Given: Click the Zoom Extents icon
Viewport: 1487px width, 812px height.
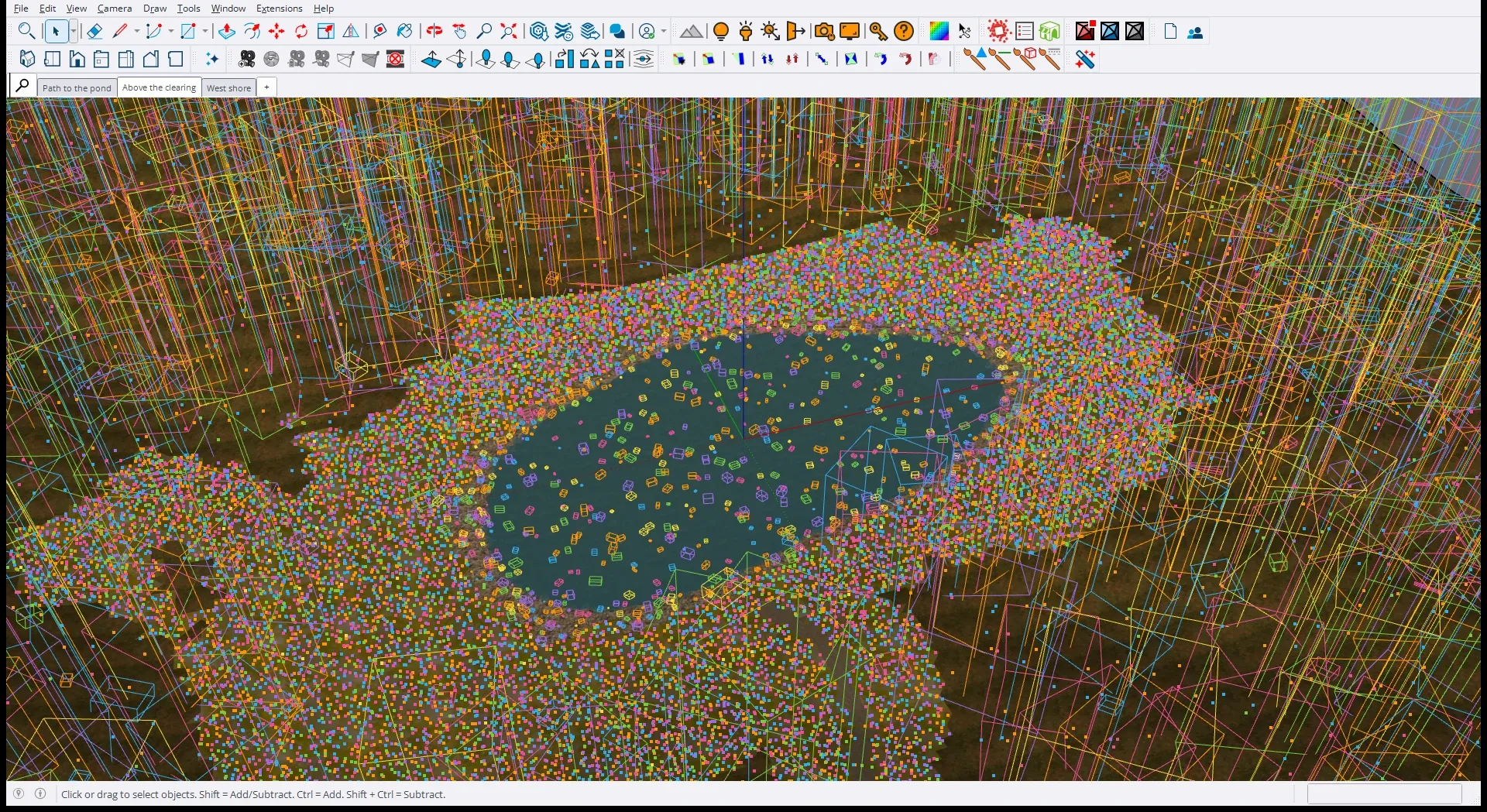Looking at the screenshot, I should (509, 32).
